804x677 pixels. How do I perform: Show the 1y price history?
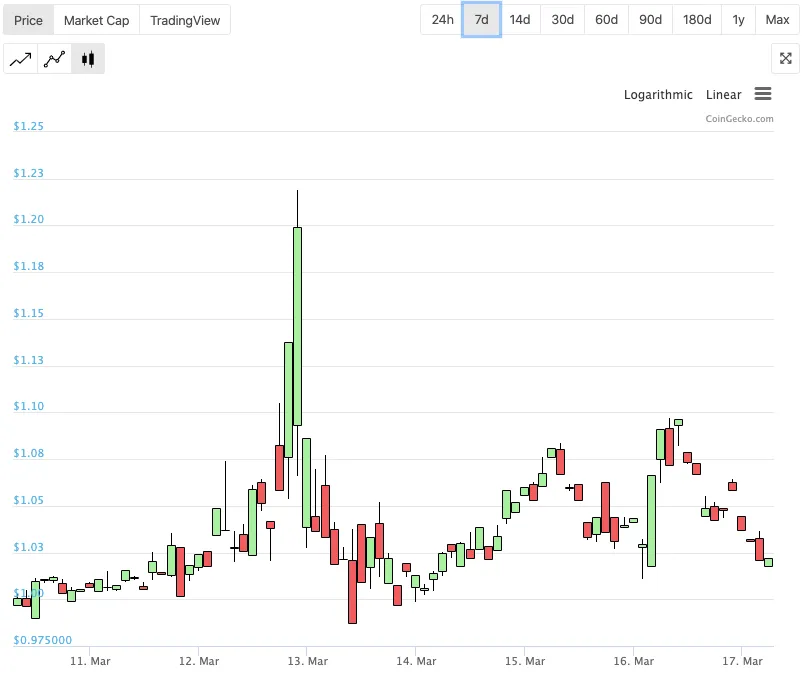click(x=738, y=19)
